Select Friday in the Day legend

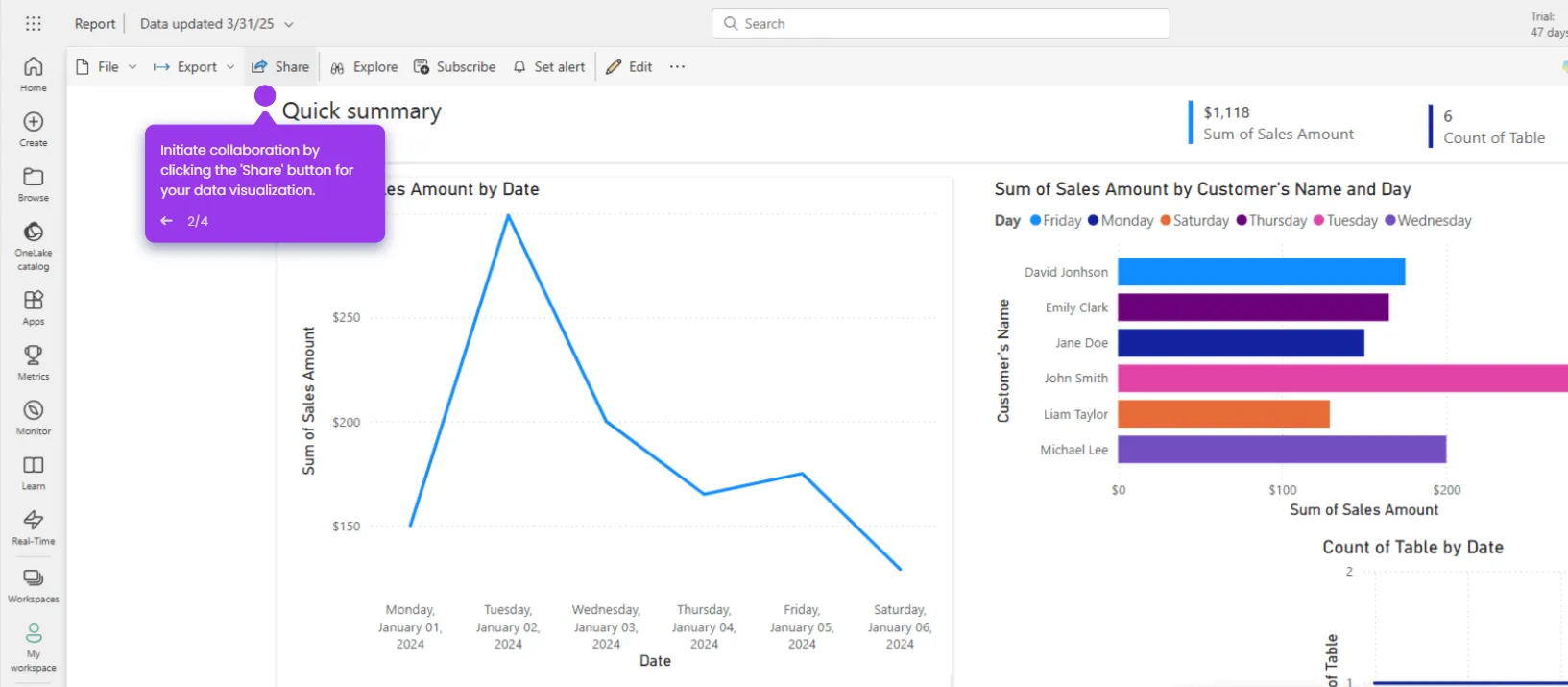pyautogui.click(x=1055, y=221)
